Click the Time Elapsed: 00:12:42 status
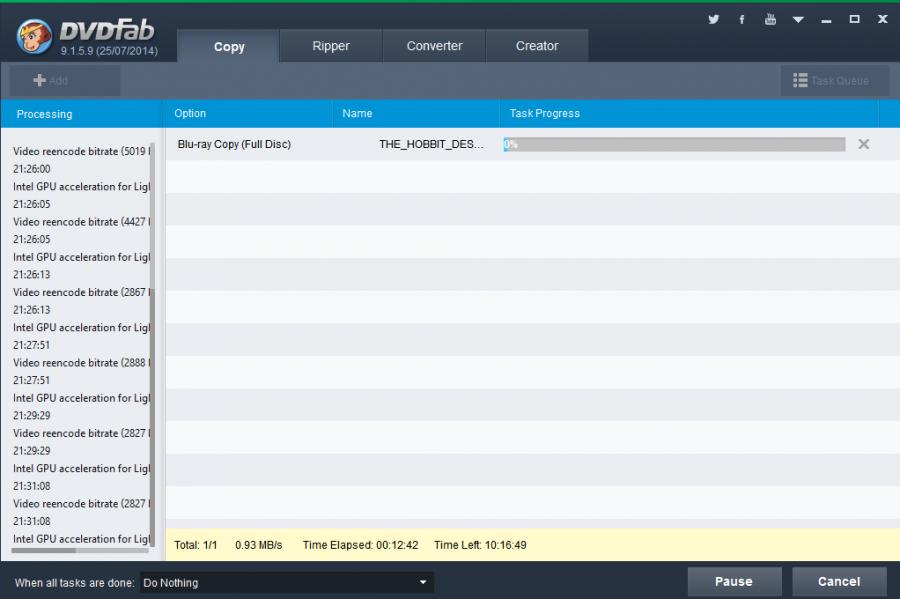 click(360, 545)
